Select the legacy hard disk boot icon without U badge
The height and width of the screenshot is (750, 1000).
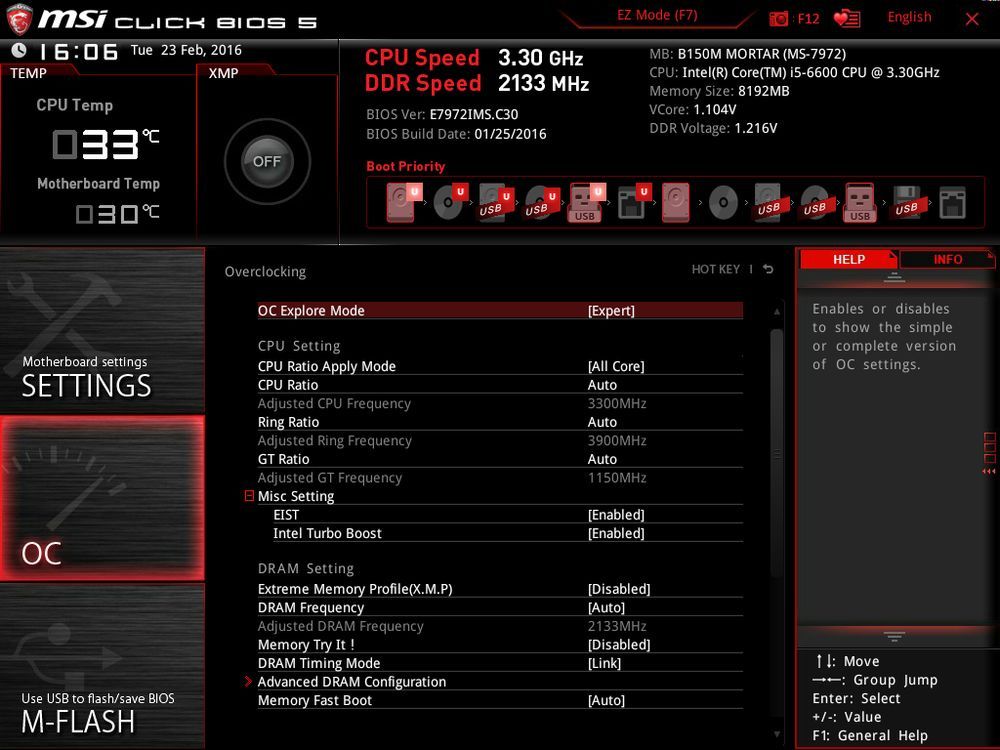click(x=676, y=202)
